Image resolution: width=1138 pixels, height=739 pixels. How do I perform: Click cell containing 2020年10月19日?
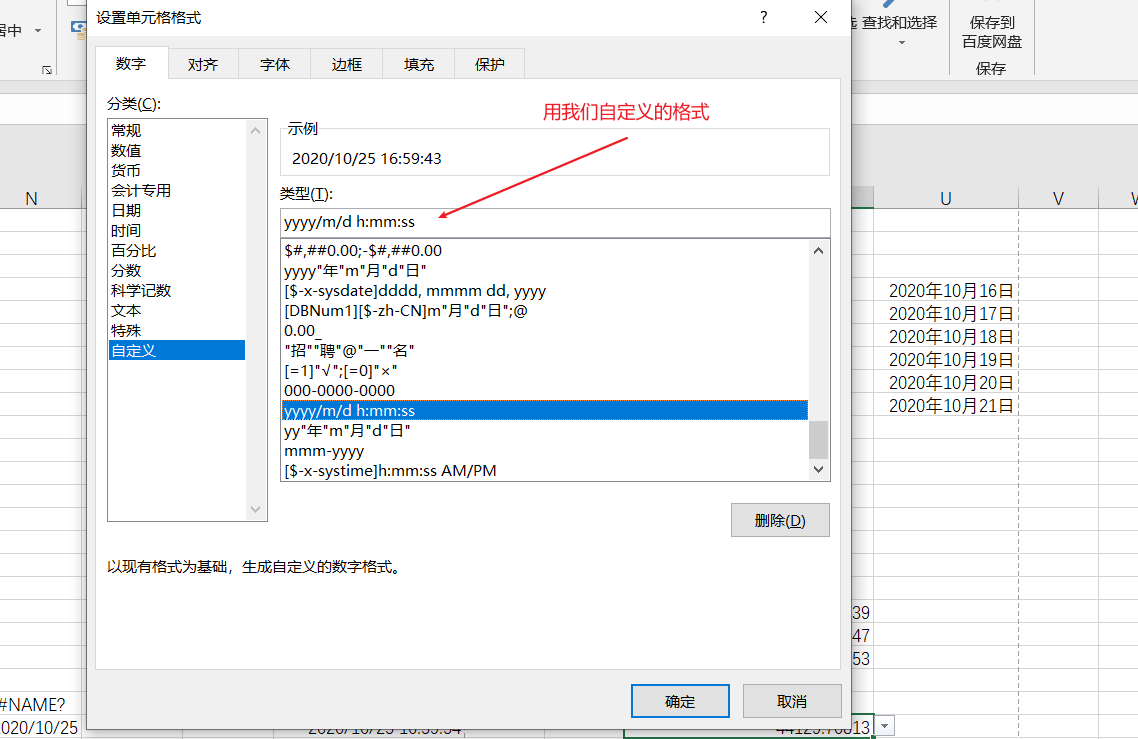pos(946,359)
